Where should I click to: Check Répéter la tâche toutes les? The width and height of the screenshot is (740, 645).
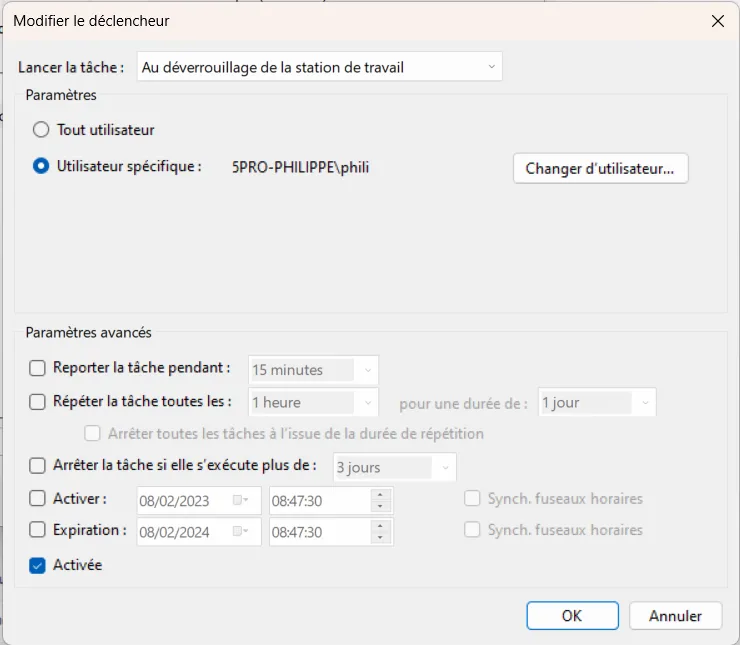[37, 402]
